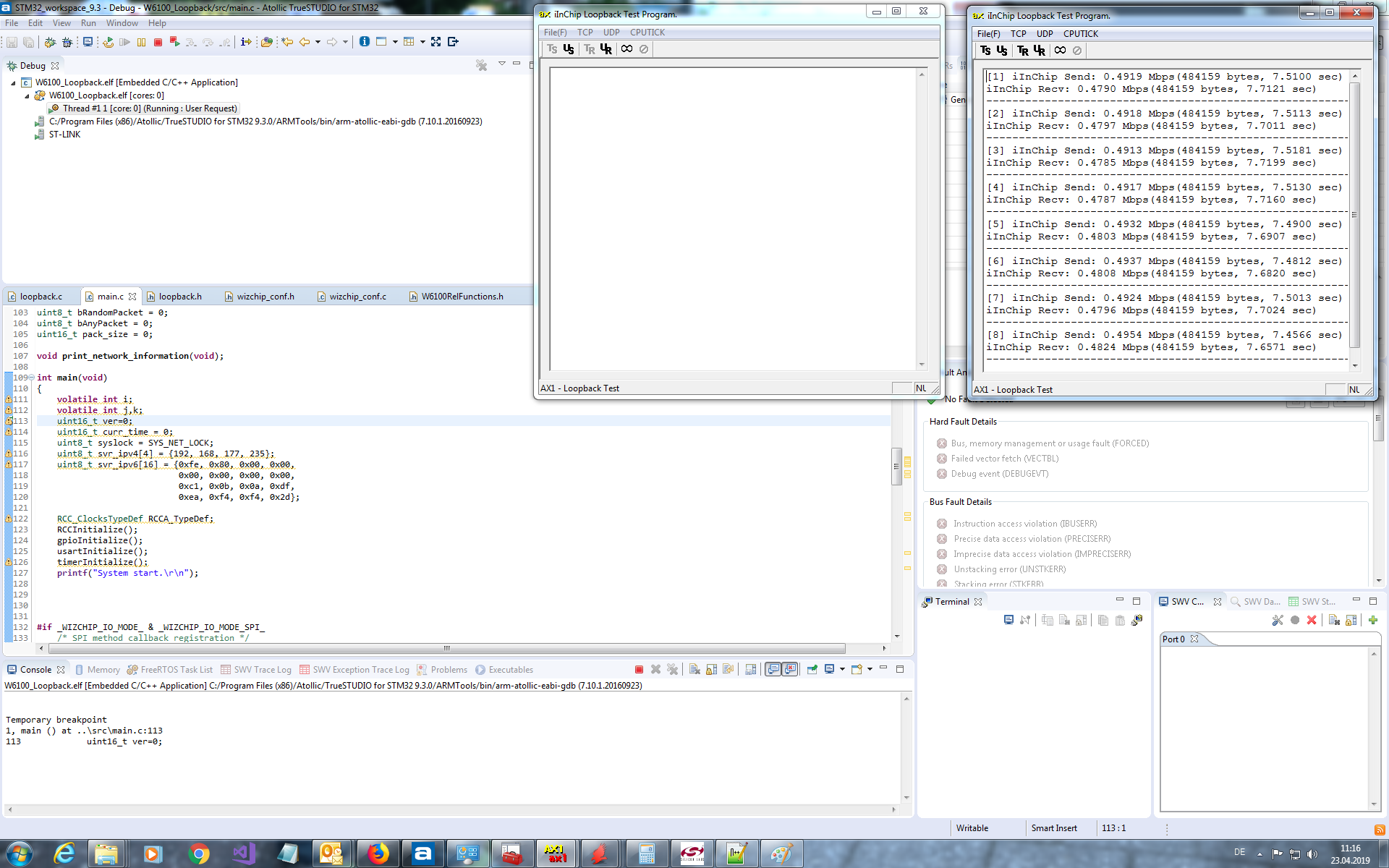Click the Restart debug session icon
This screenshot has width=1389, height=868.
pos(108,42)
